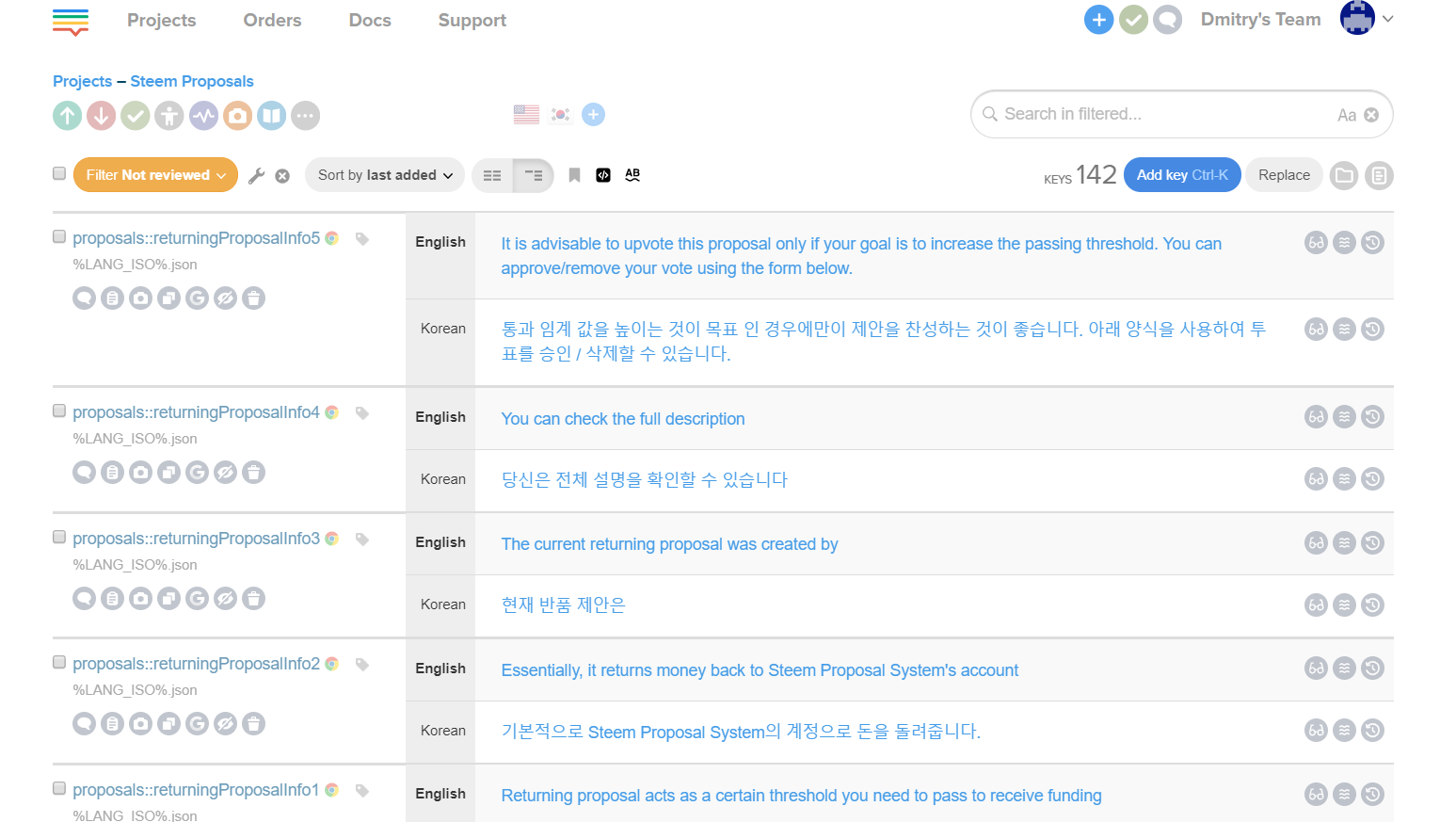This screenshot has height=822, width=1456.
Task: Expand the user menu chevron beside the avatar
Action: [x=1387, y=19]
